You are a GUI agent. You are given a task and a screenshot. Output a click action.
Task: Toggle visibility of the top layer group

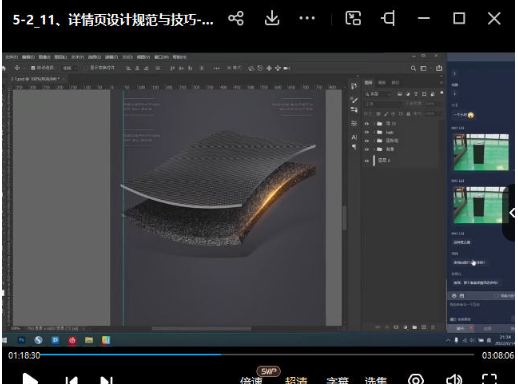(x=367, y=124)
